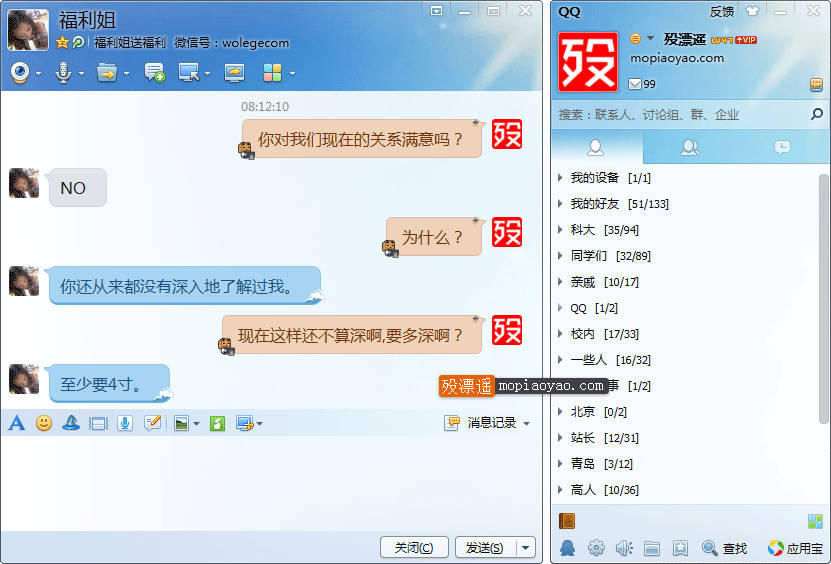Open 应用宝 app store button
The height and width of the screenshot is (564, 831).
coord(795,548)
